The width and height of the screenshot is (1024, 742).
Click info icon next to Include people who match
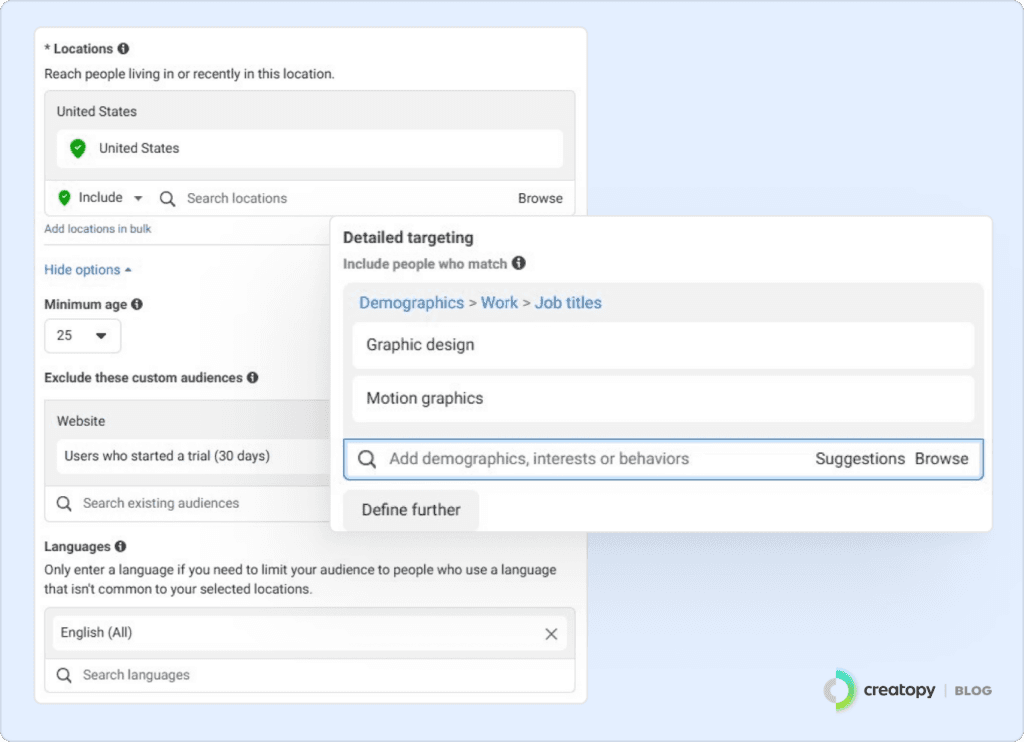pyautogui.click(x=518, y=264)
